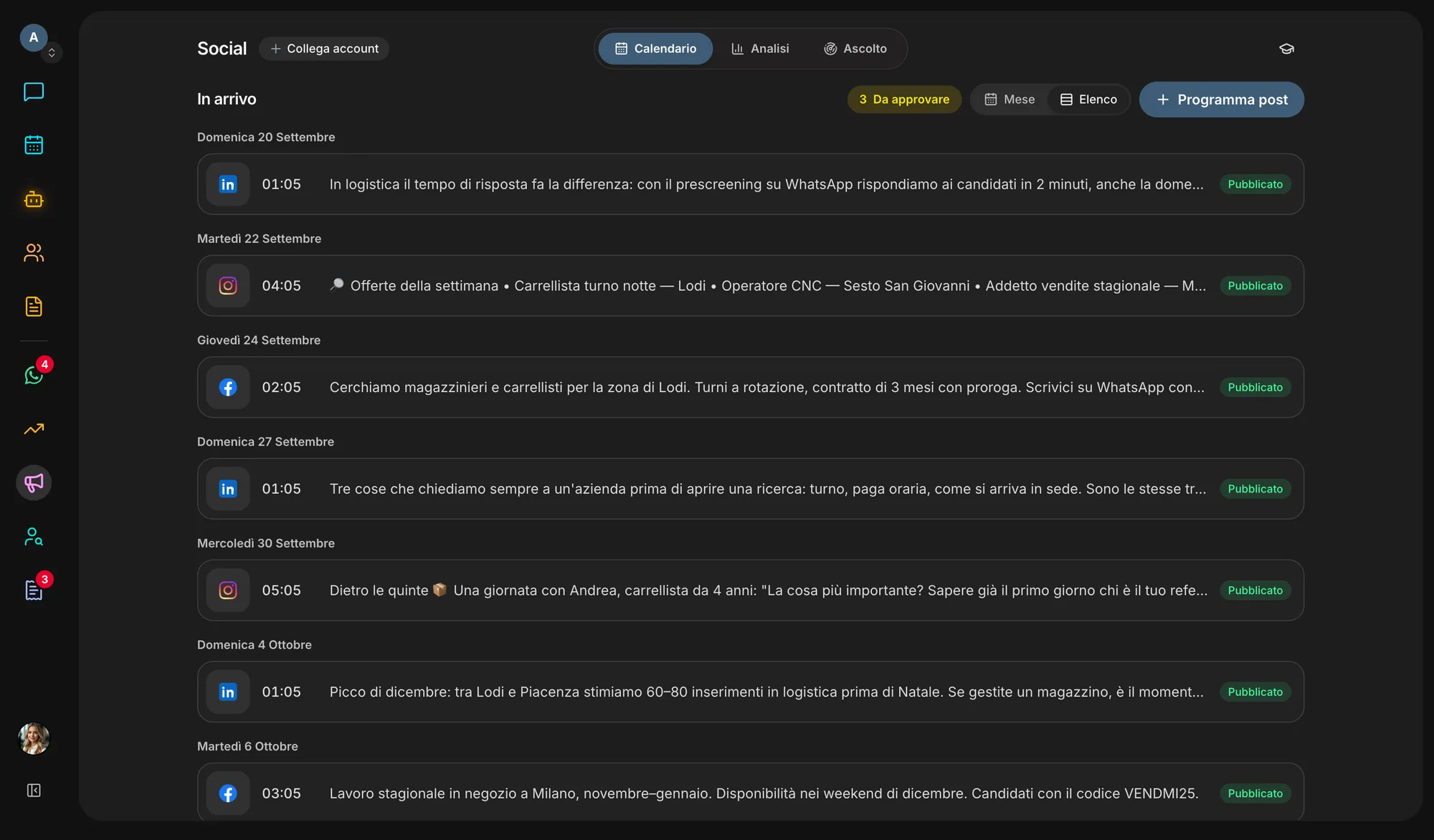Click Instagram icon of Dietro le quinte post
This screenshot has width=1434, height=840.
point(228,591)
